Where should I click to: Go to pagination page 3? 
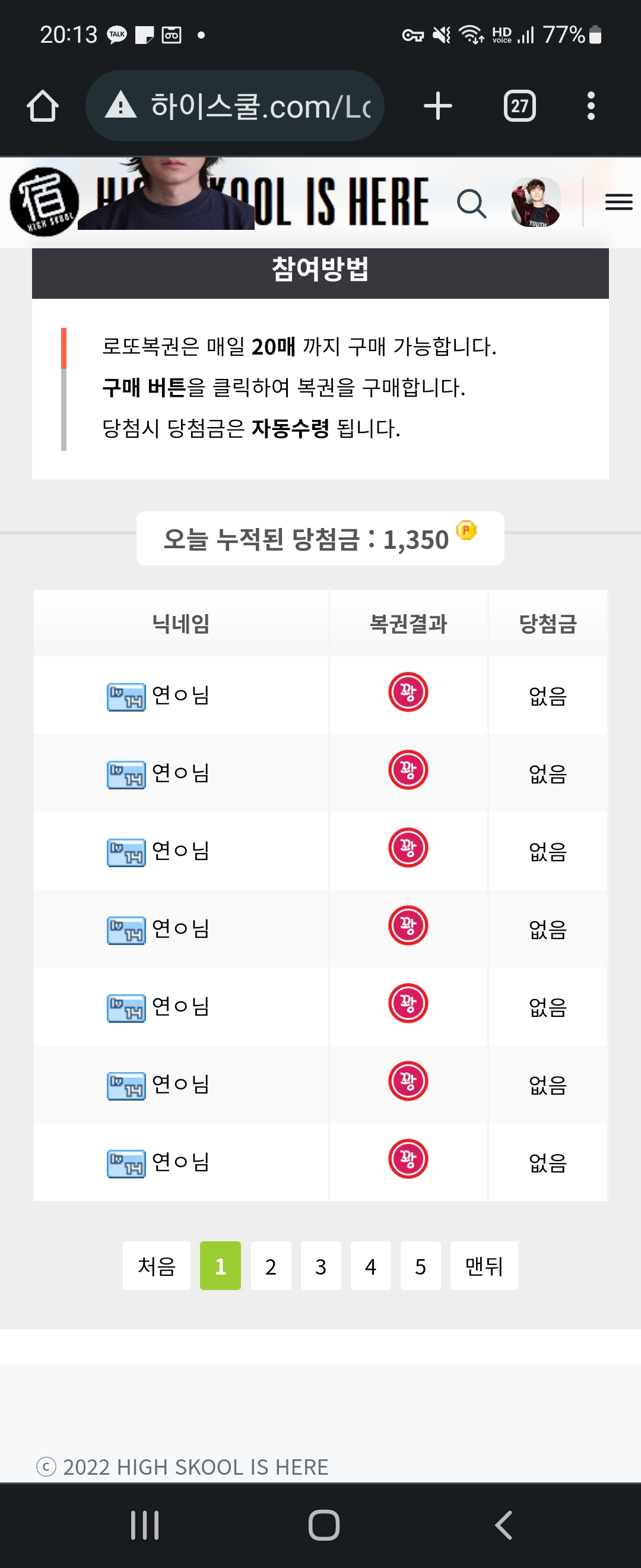point(320,1266)
